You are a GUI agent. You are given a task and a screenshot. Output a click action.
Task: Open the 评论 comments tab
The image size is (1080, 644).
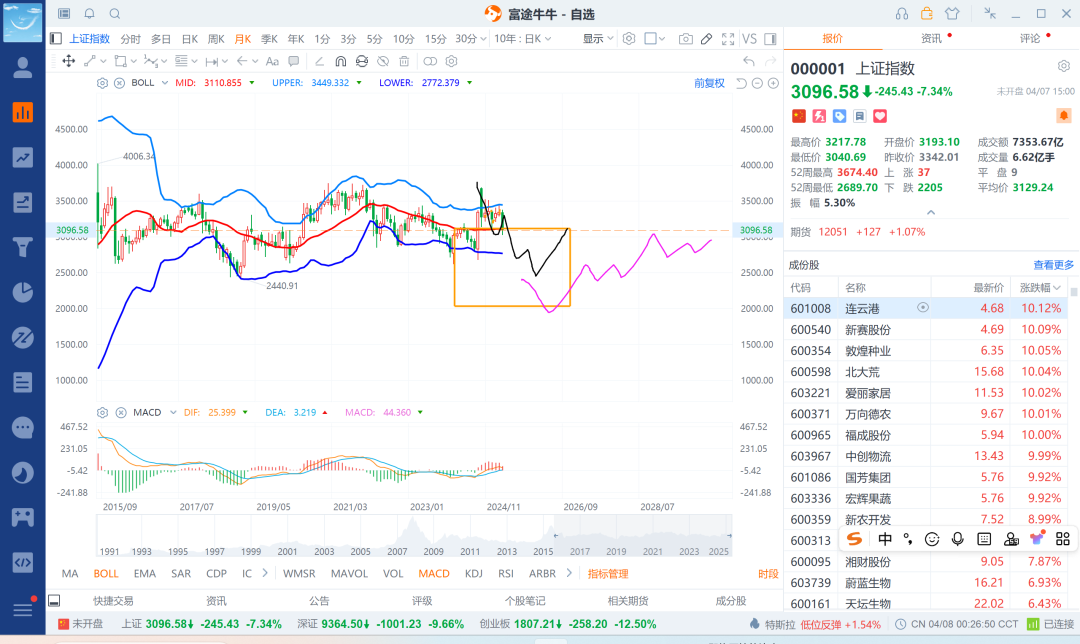(x=1030, y=38)
